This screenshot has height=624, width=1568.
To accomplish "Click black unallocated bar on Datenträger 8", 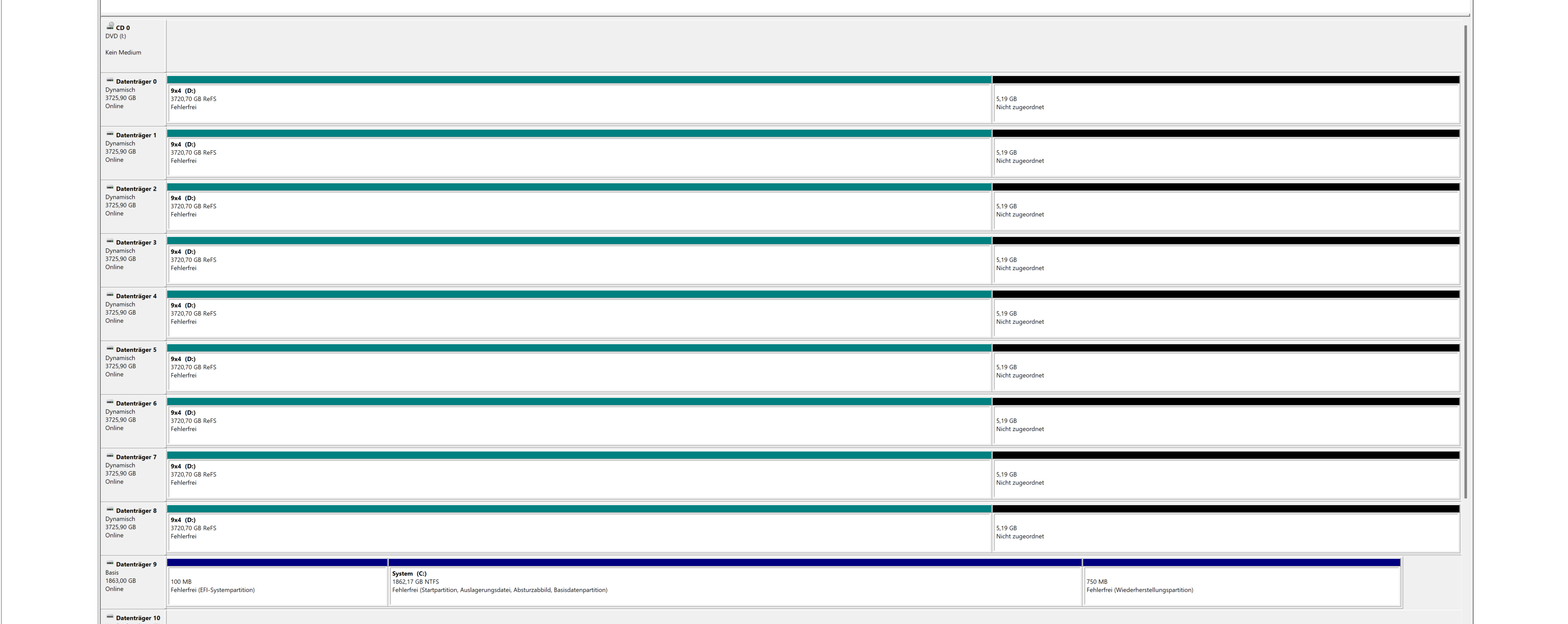I will (1225, 509).
